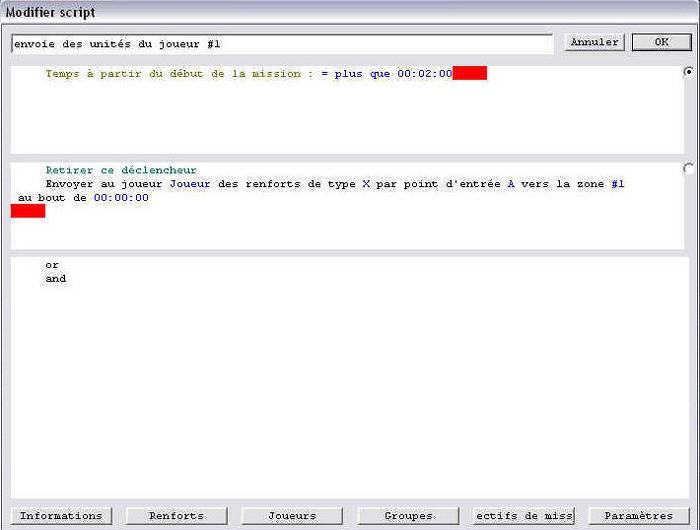Select the radio button beside the condition panel

[x=688, y=72]
